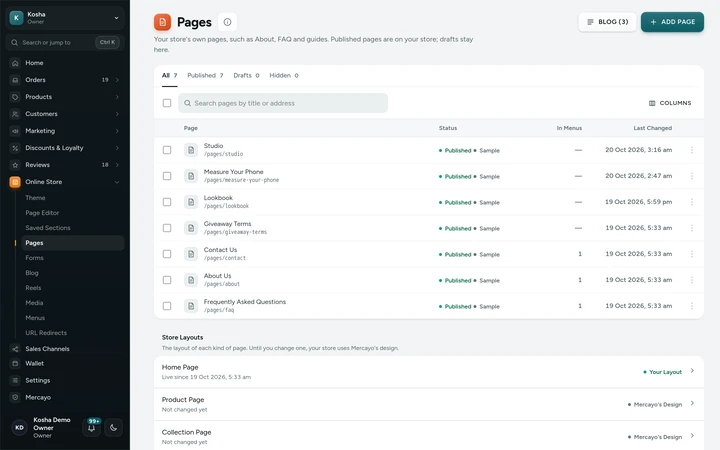Click the Sales Channels share icon
The image size is (720, 450).
[15, 349]
